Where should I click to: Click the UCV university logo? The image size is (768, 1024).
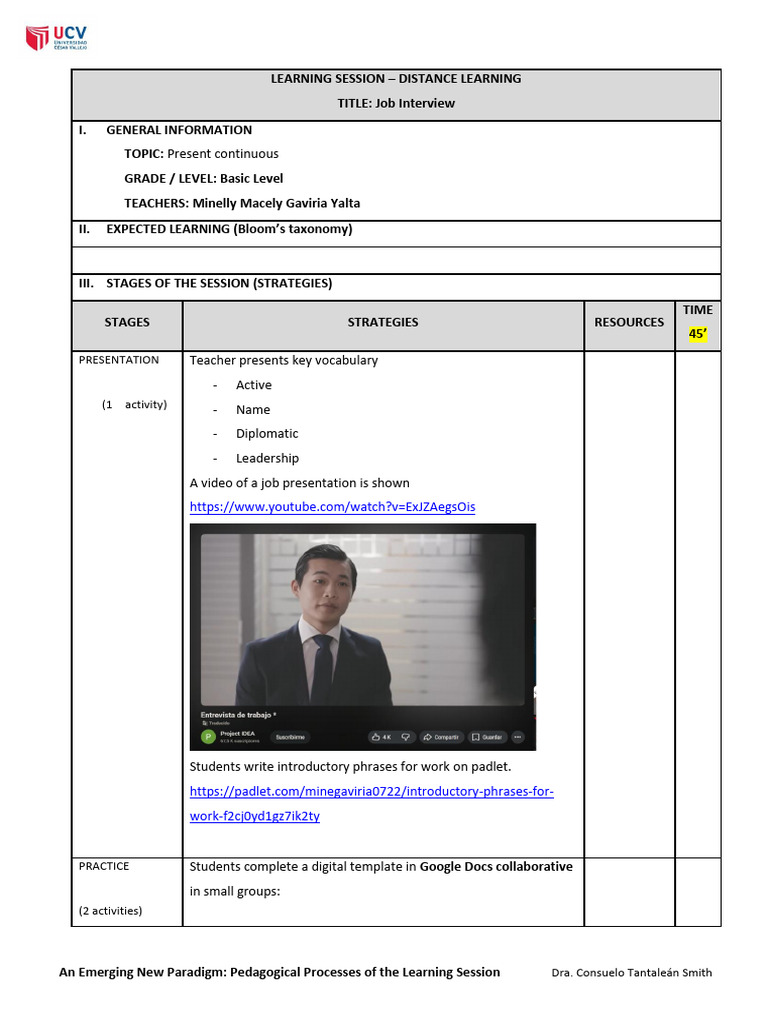point(56,38)
